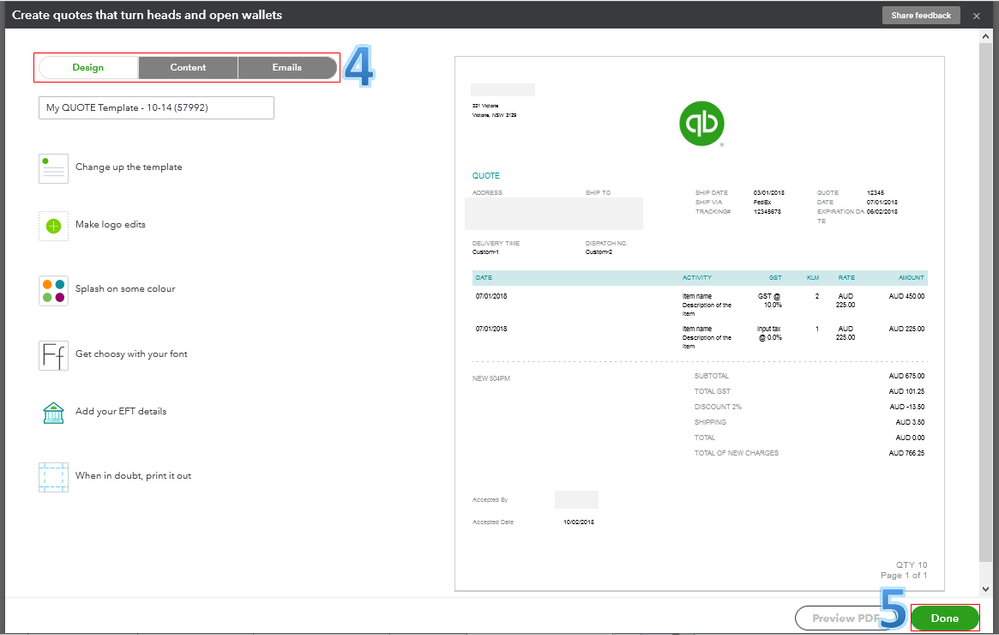
Task: Open the Emails tab
Action: pos(287,68)
